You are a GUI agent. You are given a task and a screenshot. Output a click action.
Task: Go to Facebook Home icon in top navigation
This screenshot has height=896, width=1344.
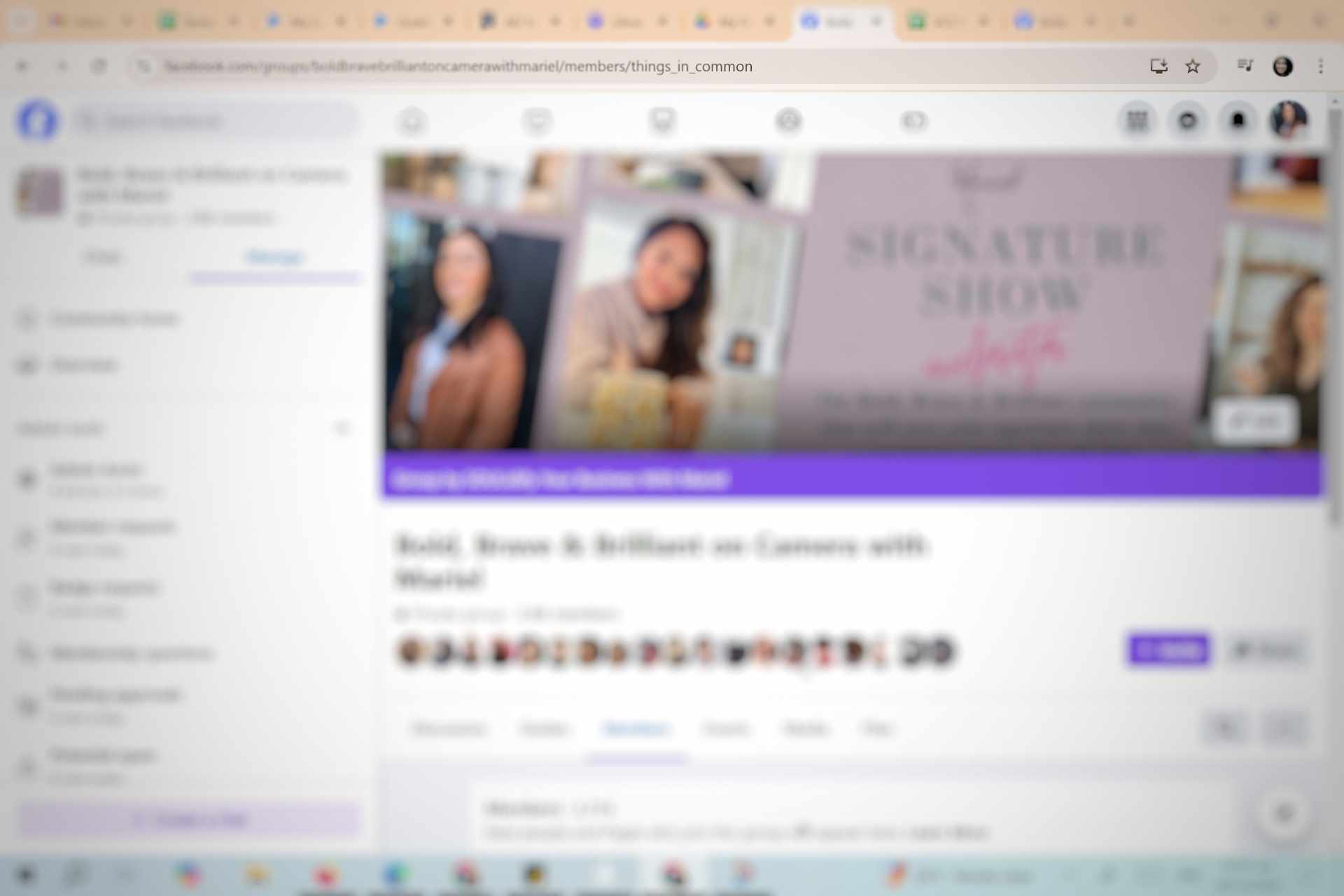coord(412,121)
